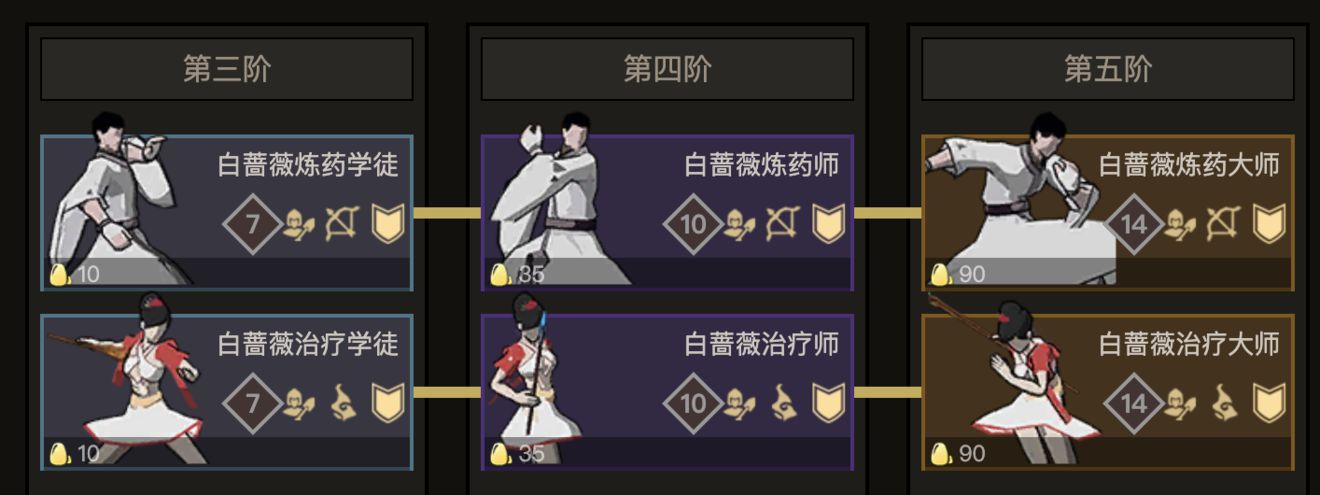Select the 第三阶 tier header

pyautogui.click(x=227, y=69)
